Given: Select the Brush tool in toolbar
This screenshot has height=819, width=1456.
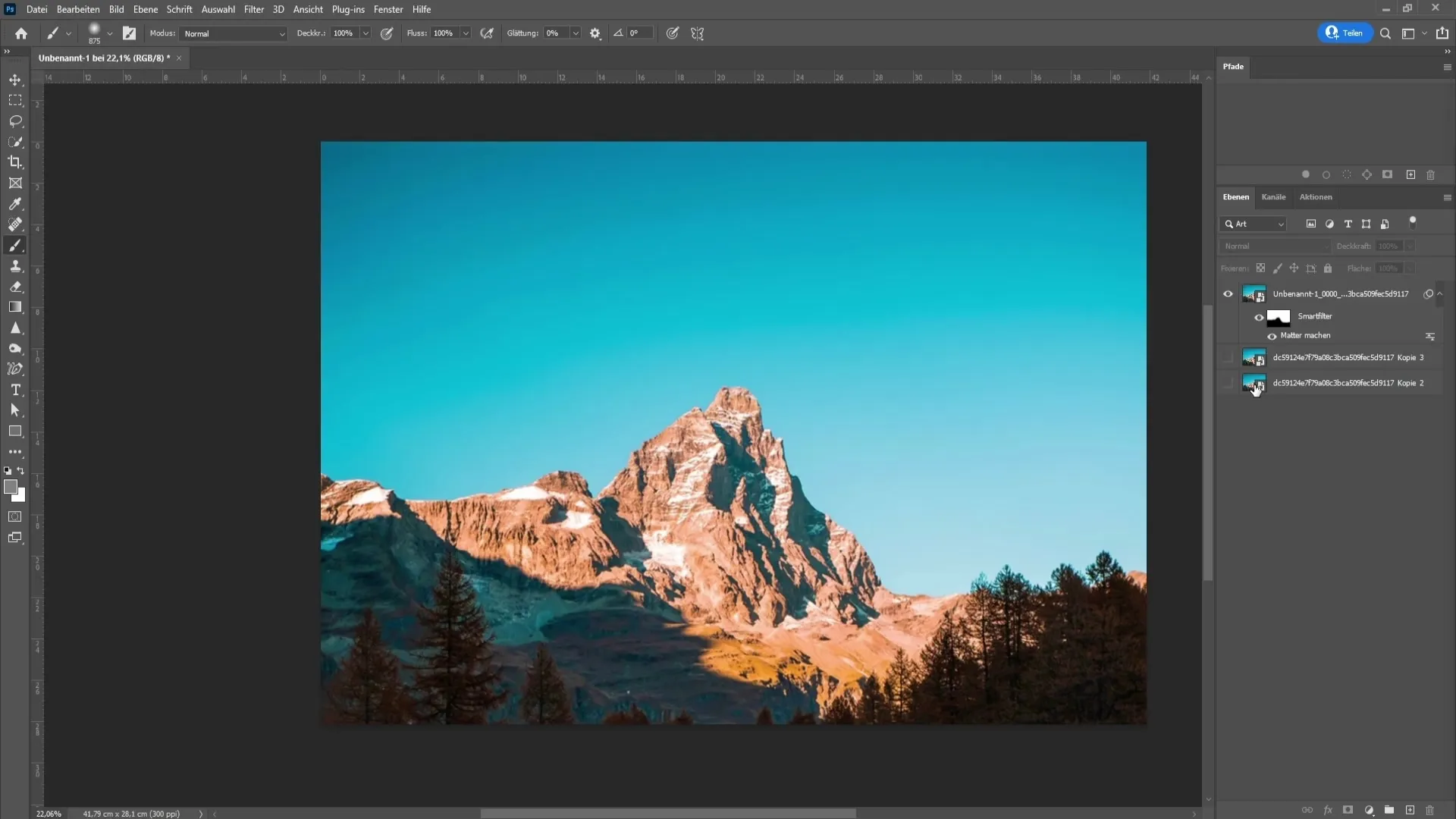Looking at the screenshot, I should pos(15,246).
